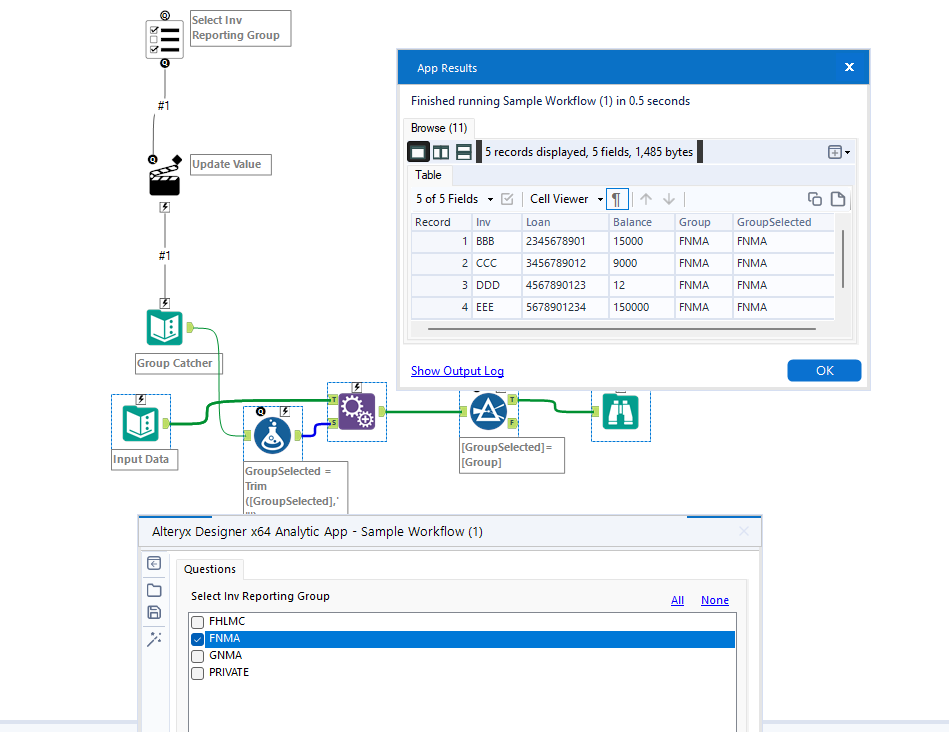Click the checkmark apply fields icon
949x732 pixels.
(507, 199)
